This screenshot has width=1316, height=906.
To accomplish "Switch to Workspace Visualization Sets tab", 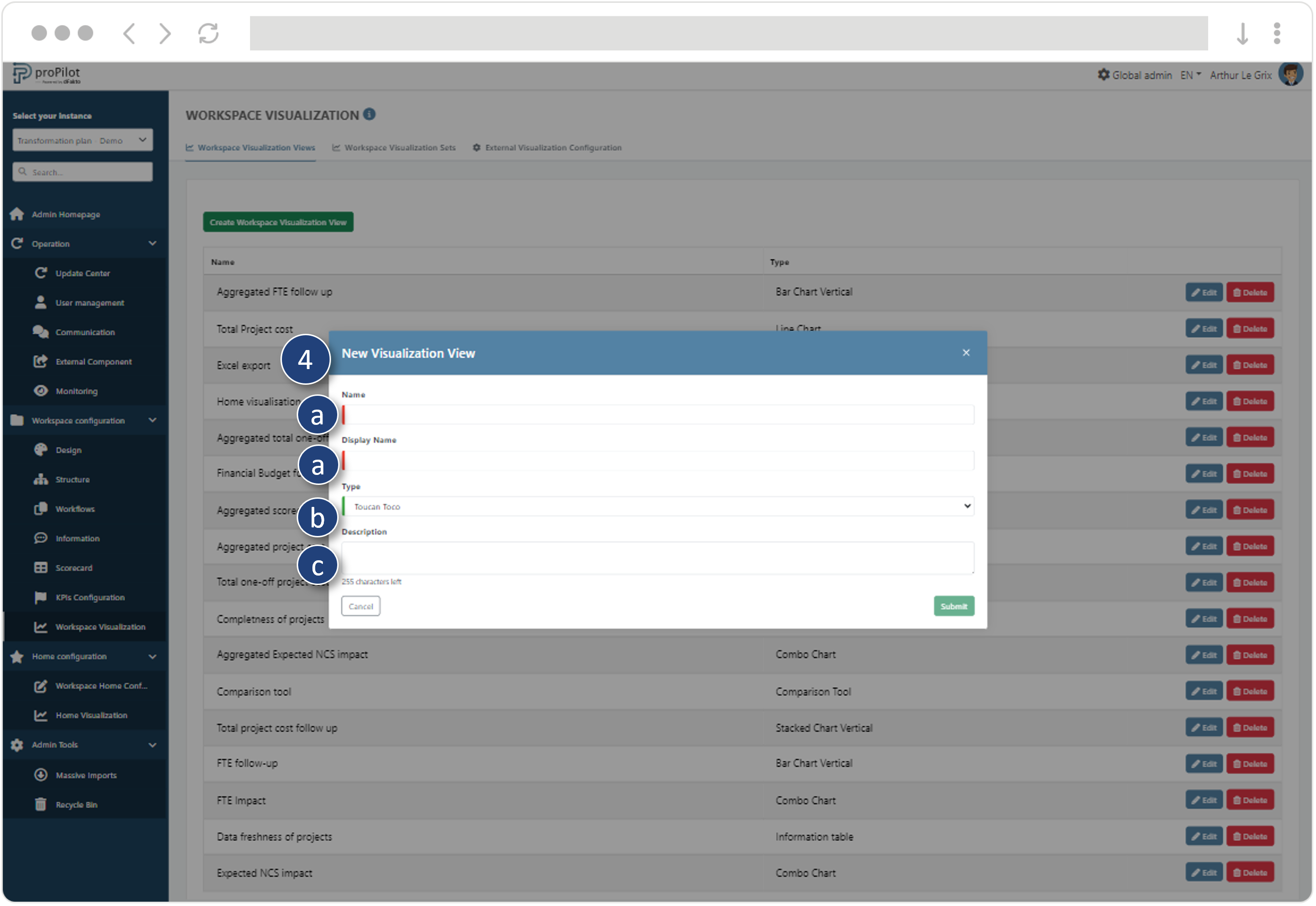I will (x=394, y=148).
